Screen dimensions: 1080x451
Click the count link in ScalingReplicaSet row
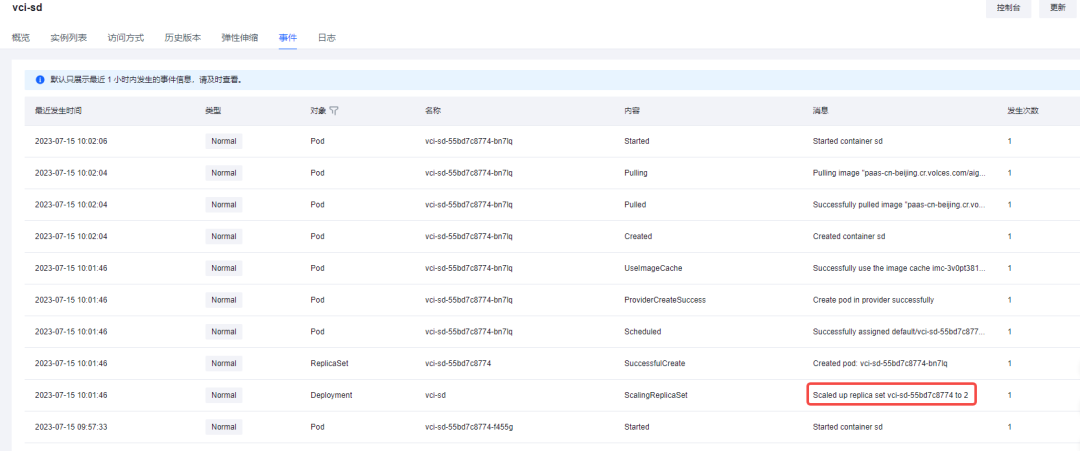pyautogui.click(x=1009, y=395)
